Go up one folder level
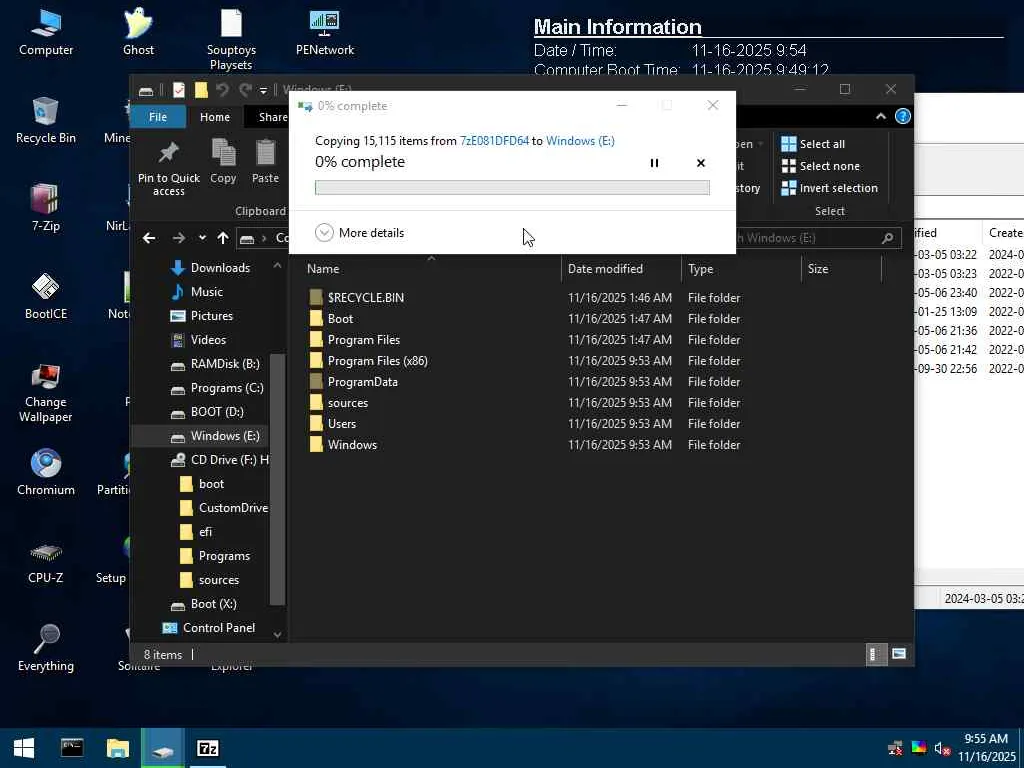Image resolution: width=1024 pixels, height=768 pixels. (223, 238)
